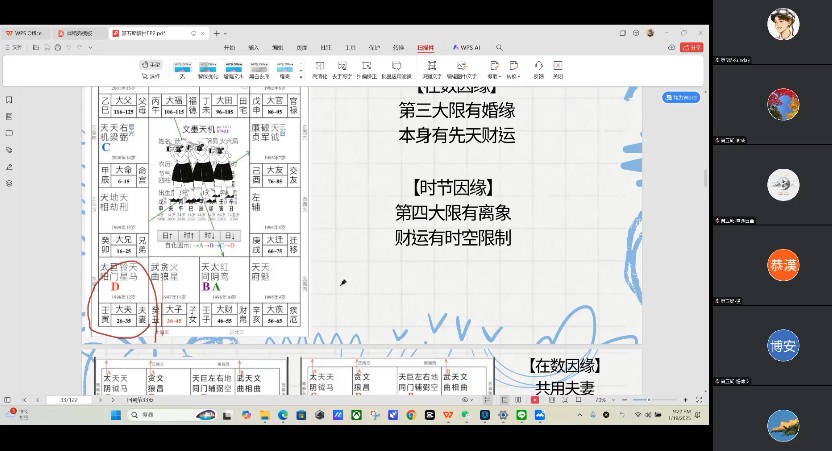Screen dimensions: 832x451
Task: Click the vertical scrollbar of the document
Action: tap(705, 180)
